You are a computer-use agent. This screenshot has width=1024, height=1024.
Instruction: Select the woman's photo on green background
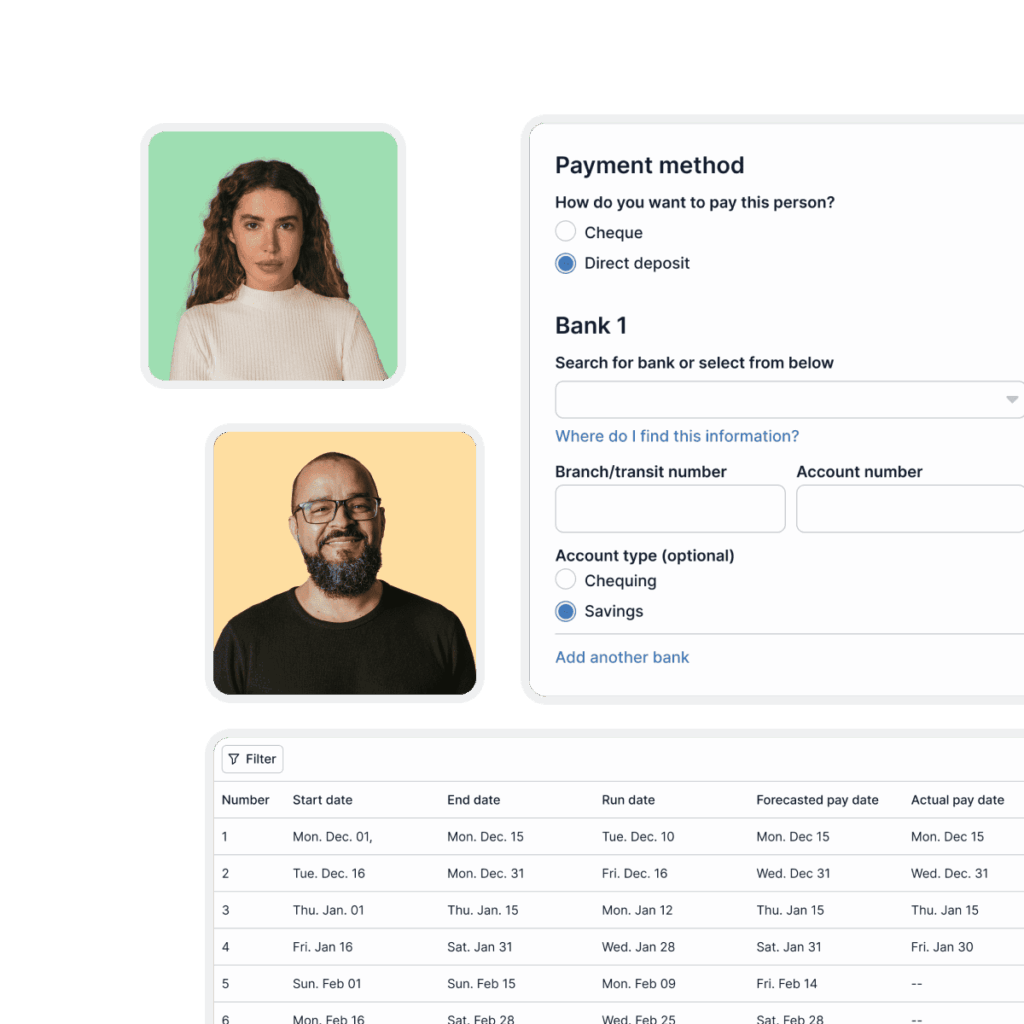click(273, 256)
